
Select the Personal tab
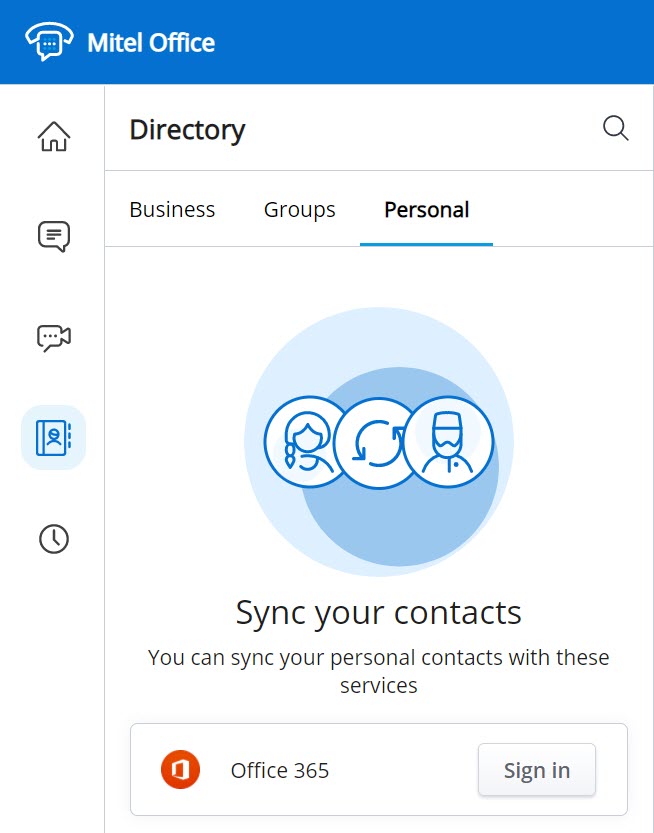pyautogui.click(x=427, y=210)
